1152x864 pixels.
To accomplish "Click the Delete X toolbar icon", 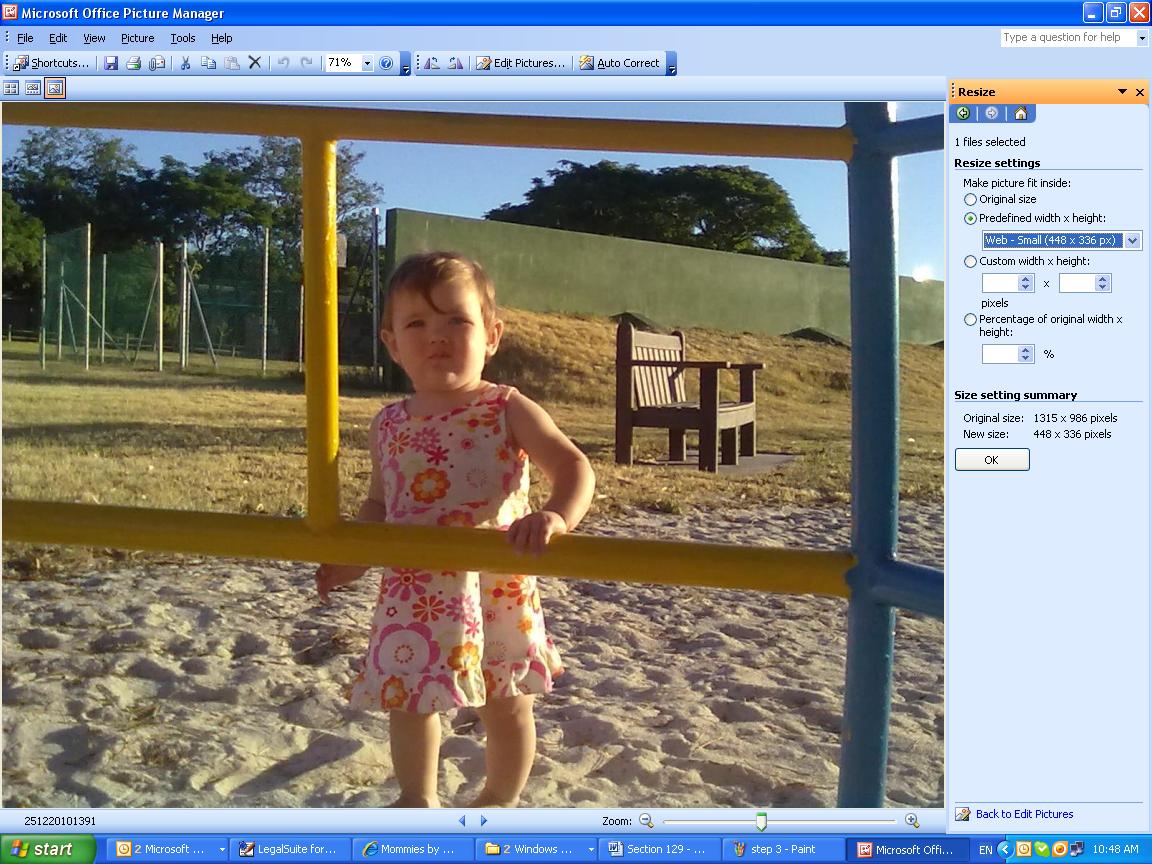I will coord(255,63).
